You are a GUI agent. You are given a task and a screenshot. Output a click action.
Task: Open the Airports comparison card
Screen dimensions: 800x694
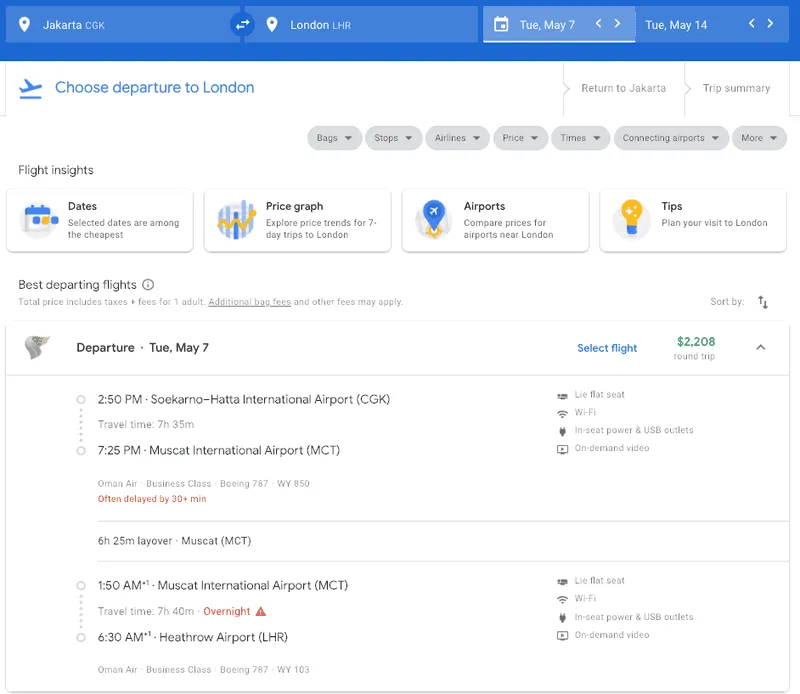tap(495, 220)
